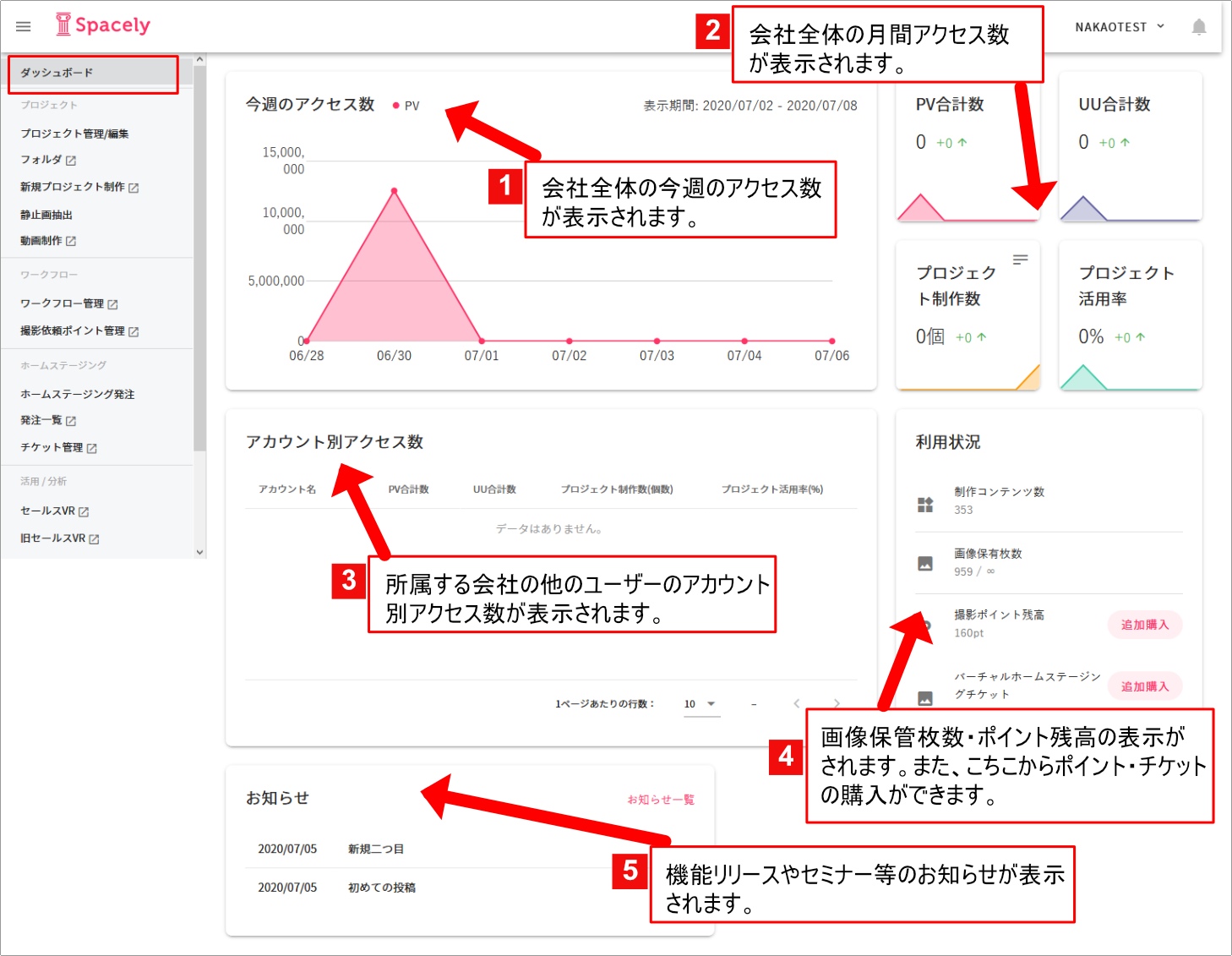Click external-link icon beside 発注一覧

point(71,421)
